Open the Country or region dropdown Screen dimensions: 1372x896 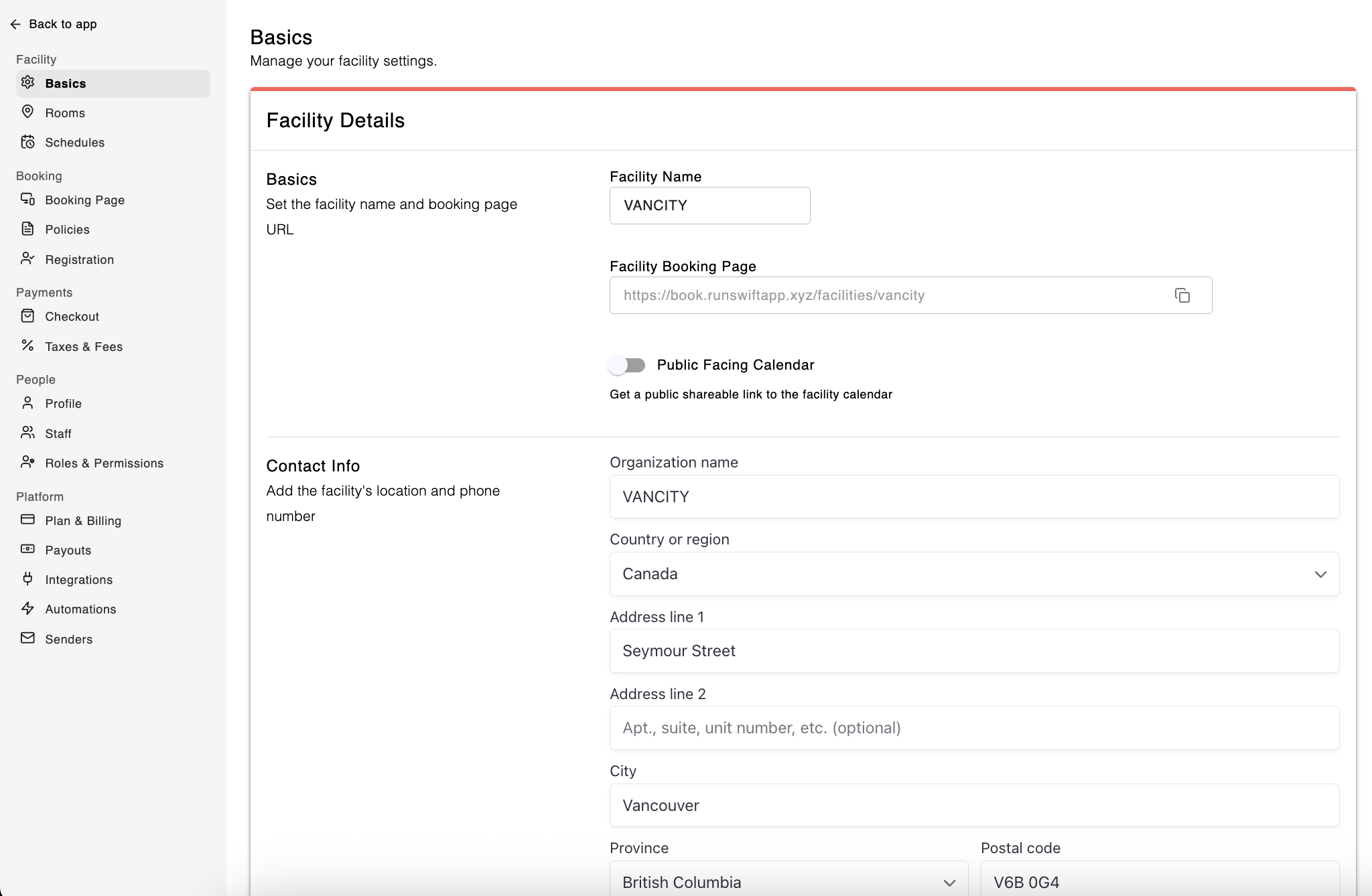coord(974,574)
